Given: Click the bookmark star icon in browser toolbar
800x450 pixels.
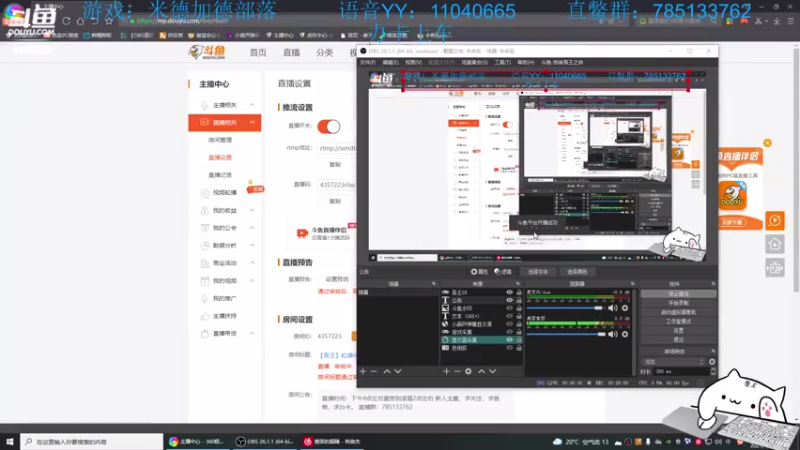Looking at the screenshot, I should coord(109,21).
